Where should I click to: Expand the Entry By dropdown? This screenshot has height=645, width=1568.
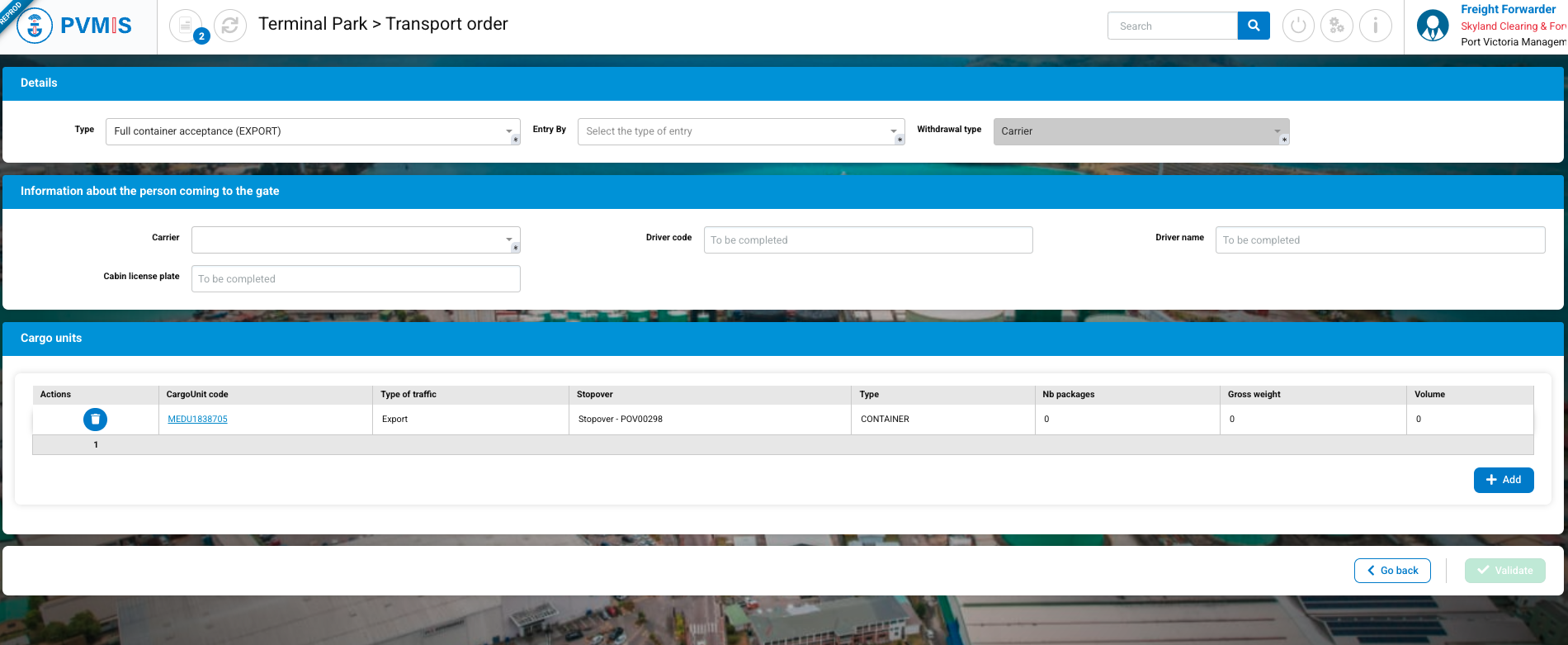tap(740, 131)
